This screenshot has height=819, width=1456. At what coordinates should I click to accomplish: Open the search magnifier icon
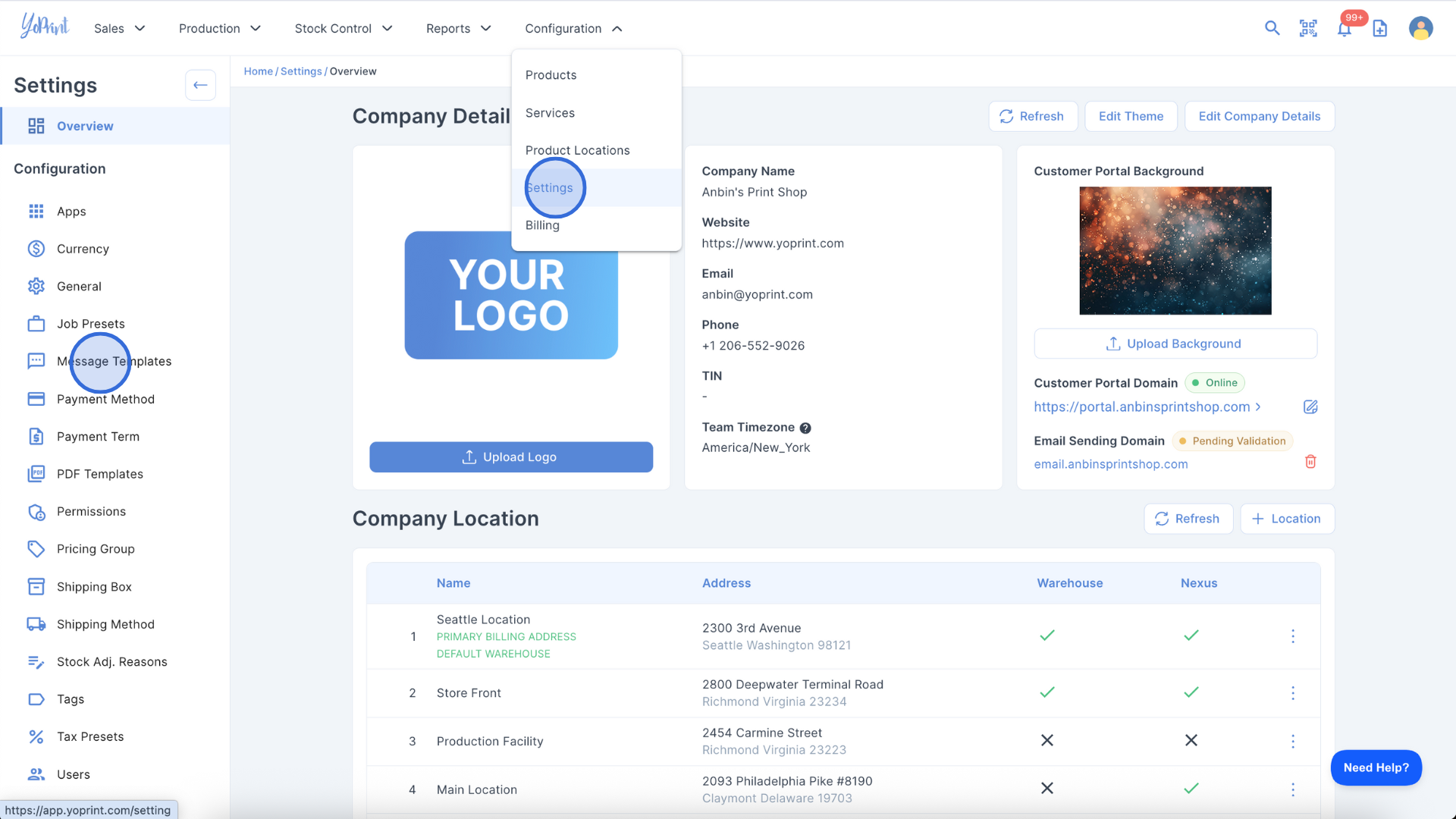[x=1272, y=28]
